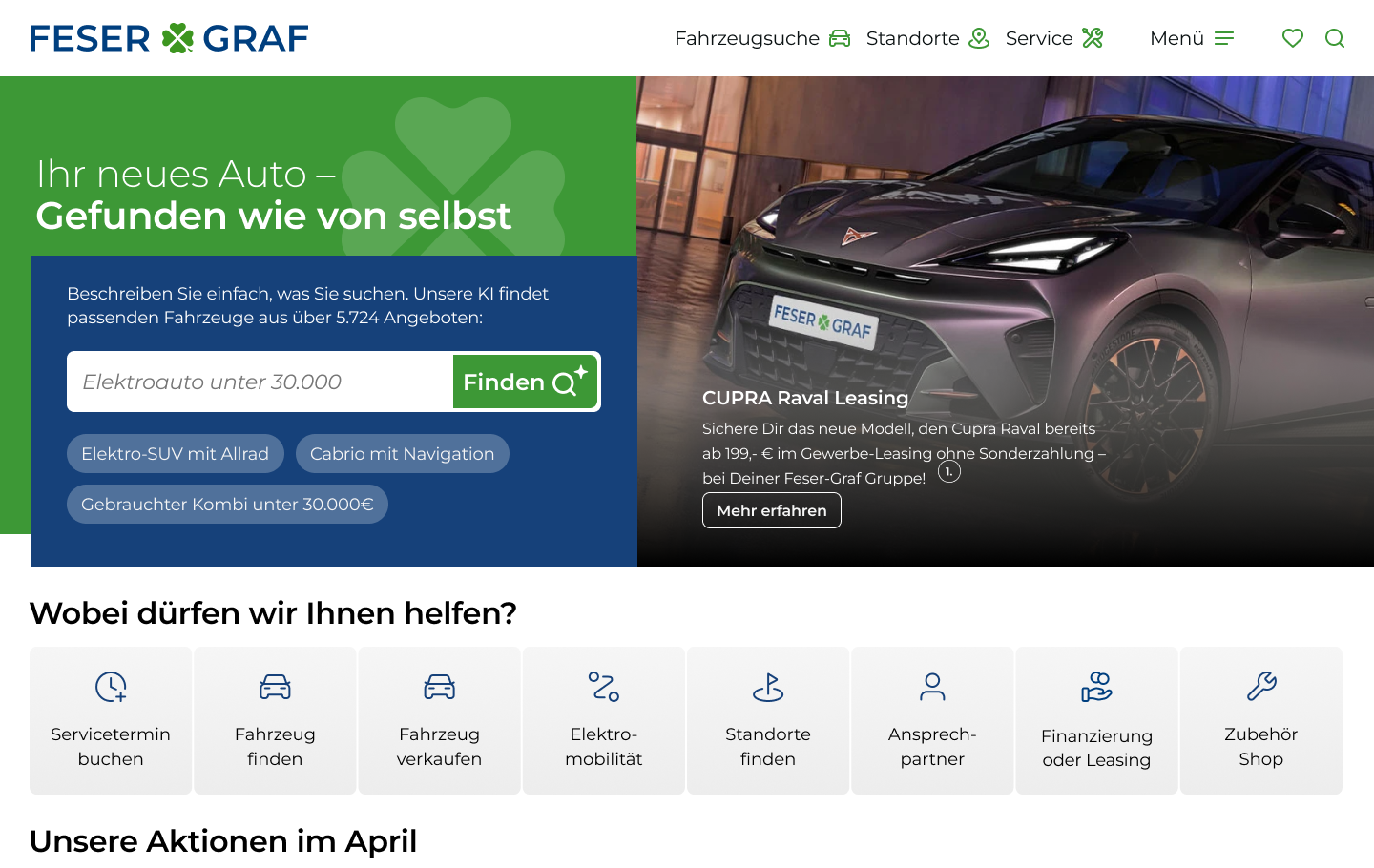This screenshot has width=1374, height=868.
Task: Click the wrench icon for Zubehör Shop
Action: tap(1261, 687)
